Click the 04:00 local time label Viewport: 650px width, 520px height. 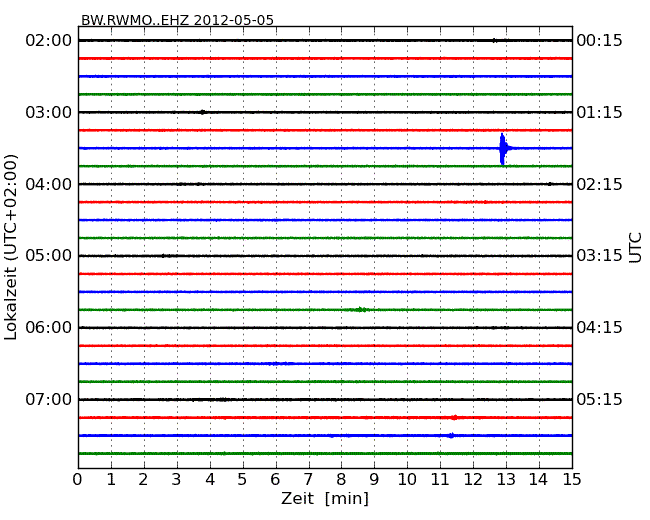pos(49,184)
